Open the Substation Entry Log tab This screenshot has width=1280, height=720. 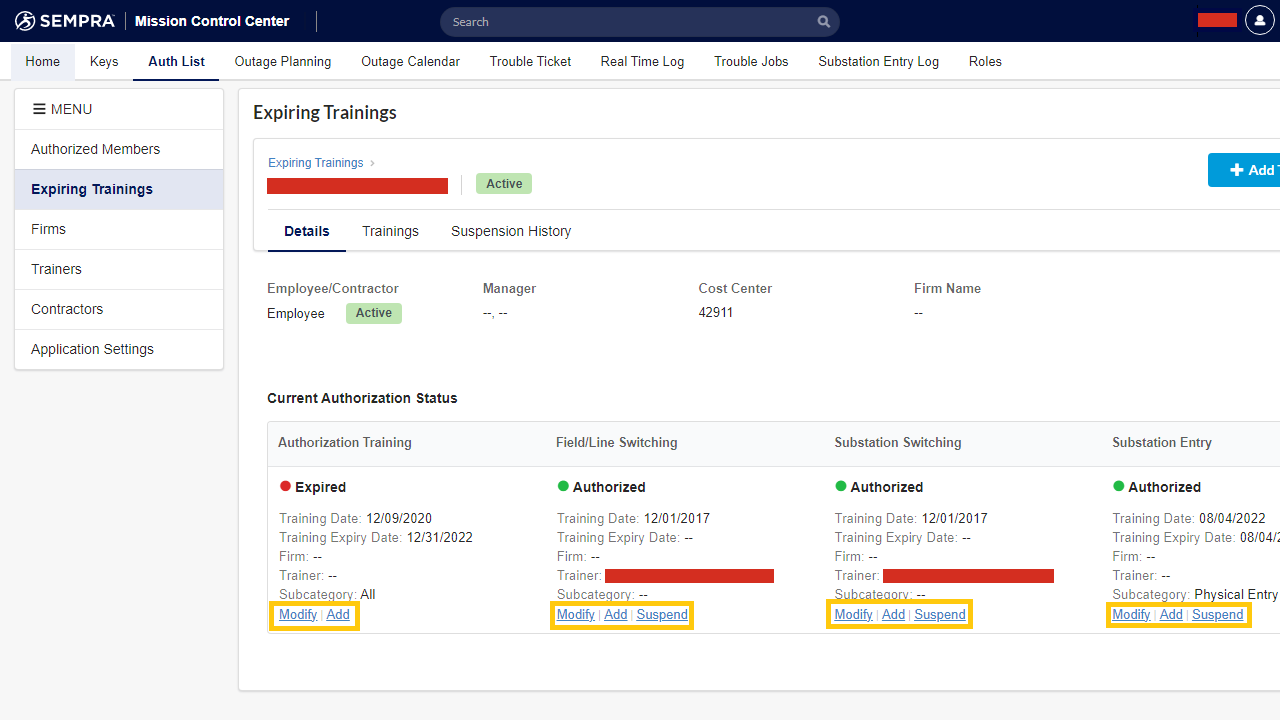[x=878, y=62]
